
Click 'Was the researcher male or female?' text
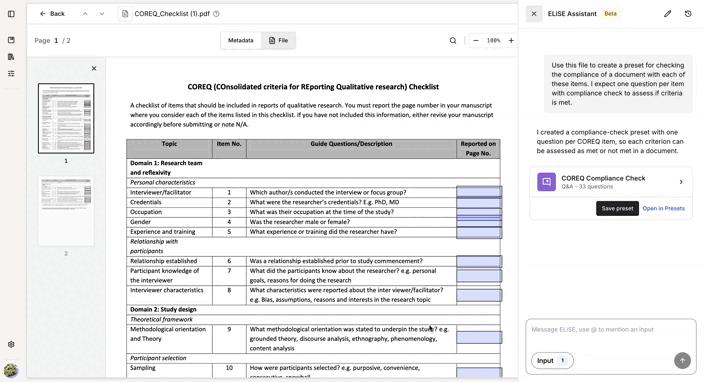click(x=299, y=222)
